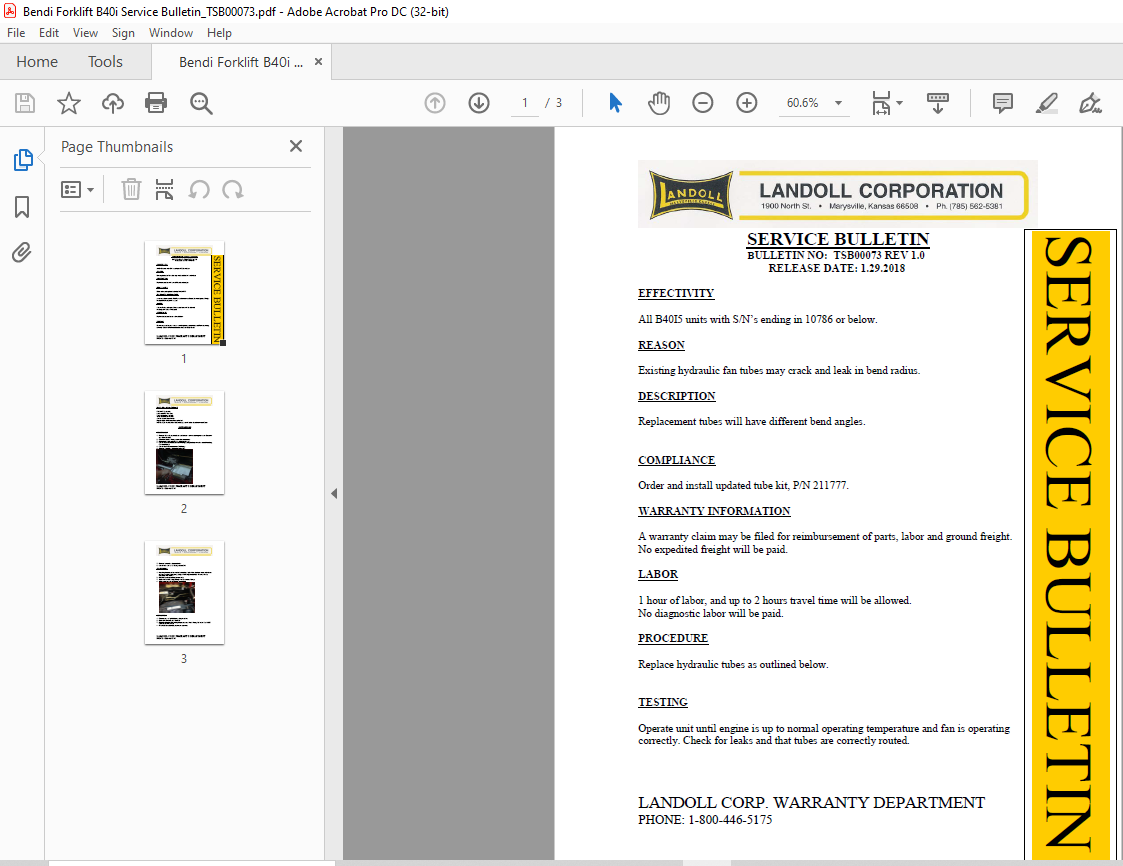Select the Highlight text pen

tap(1046, 103)
